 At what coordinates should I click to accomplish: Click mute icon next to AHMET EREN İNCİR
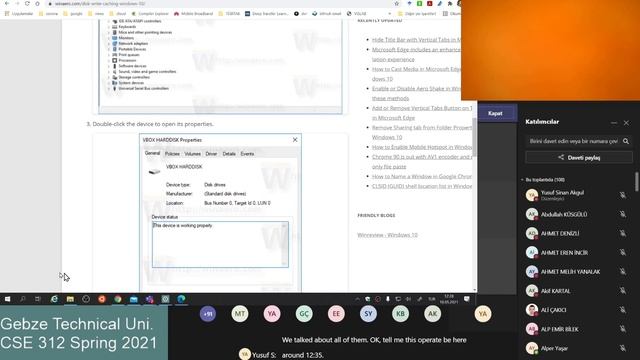pos(622,252)
